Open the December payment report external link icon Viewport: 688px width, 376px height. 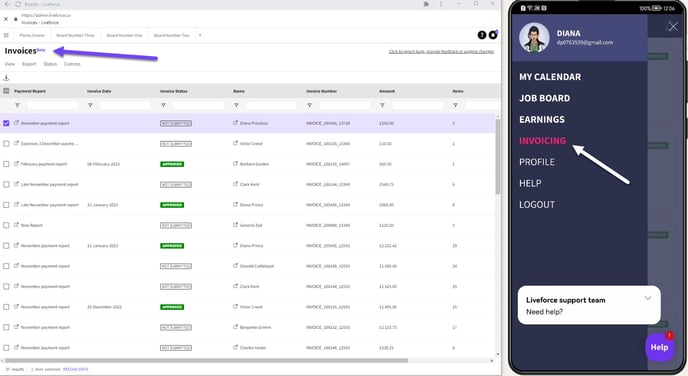(x=16, y=123)
